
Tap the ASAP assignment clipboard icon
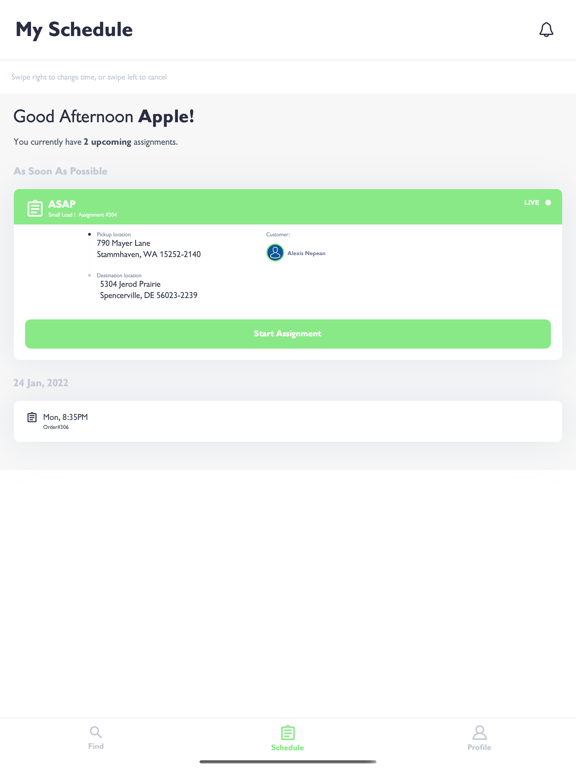click(x=35, y=208)
